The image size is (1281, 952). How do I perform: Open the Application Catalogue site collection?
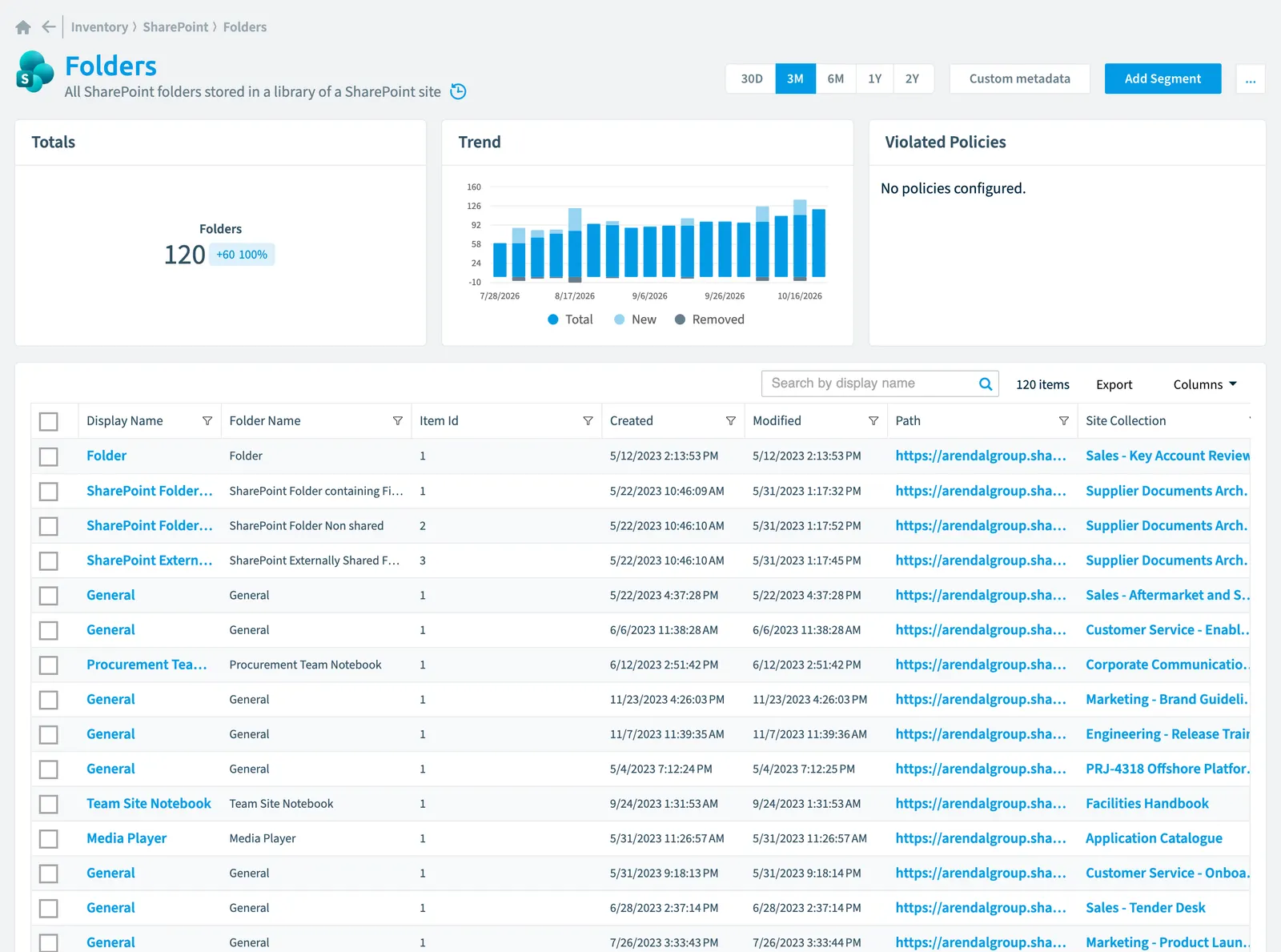click(x=1154, y=838)
